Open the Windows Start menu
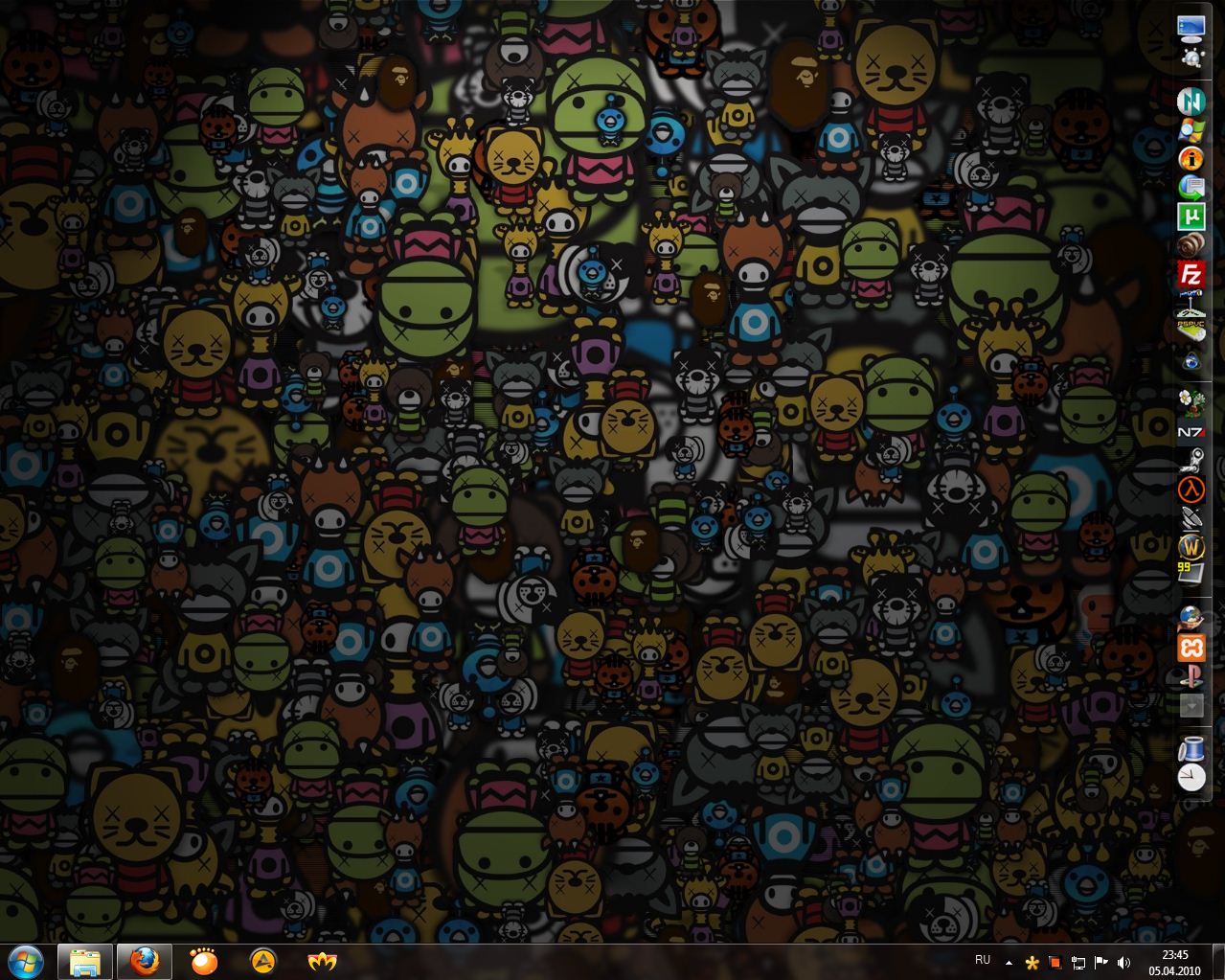 tap(27, 961)
